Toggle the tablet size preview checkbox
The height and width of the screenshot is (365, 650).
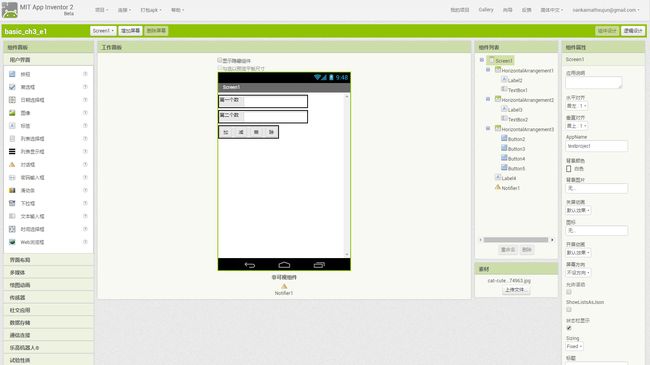(220, 68)
